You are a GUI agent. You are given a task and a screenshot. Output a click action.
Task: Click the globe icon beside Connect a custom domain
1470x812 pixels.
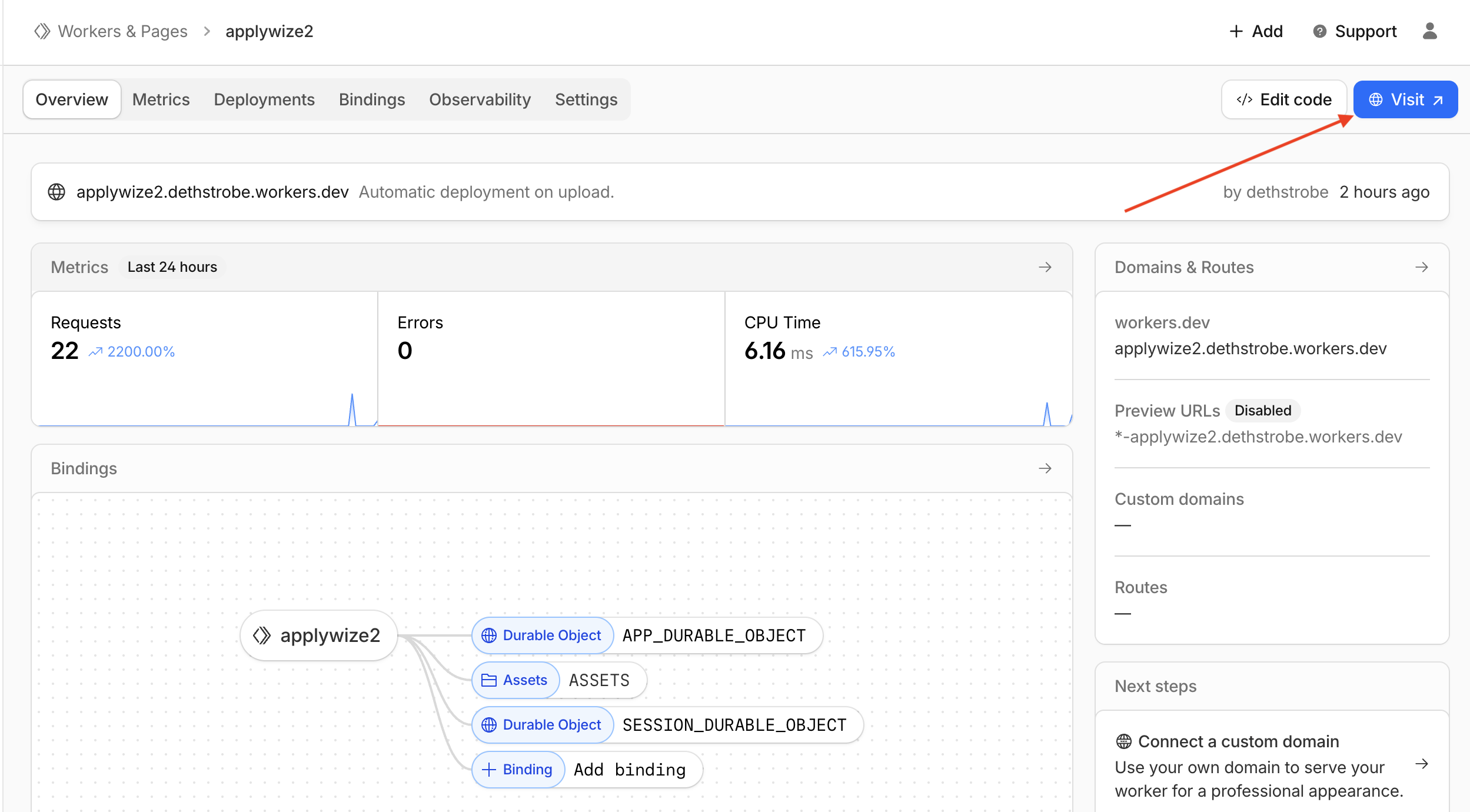click(1125, 741)
